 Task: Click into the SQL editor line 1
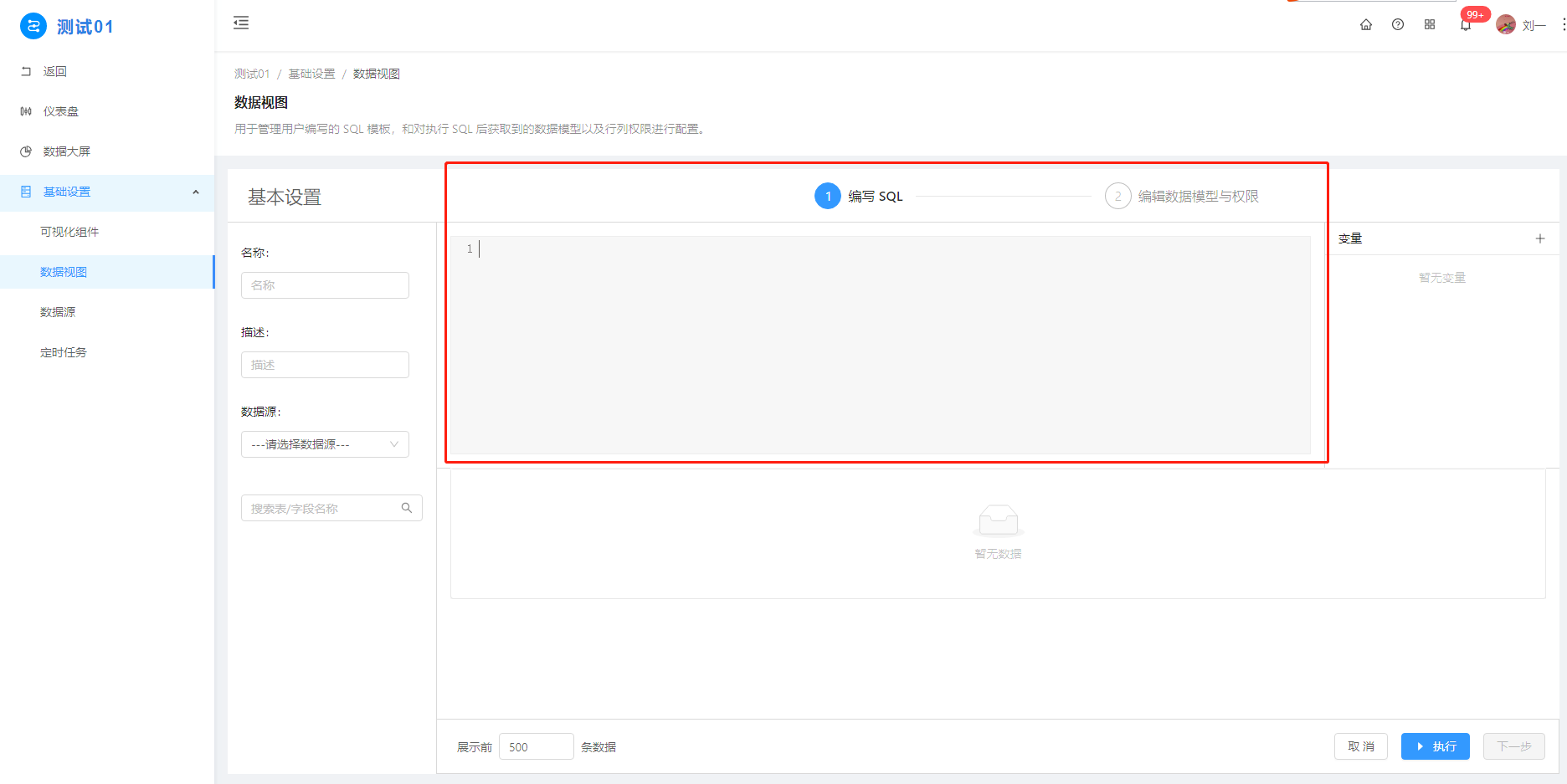(x=881, y=249)
